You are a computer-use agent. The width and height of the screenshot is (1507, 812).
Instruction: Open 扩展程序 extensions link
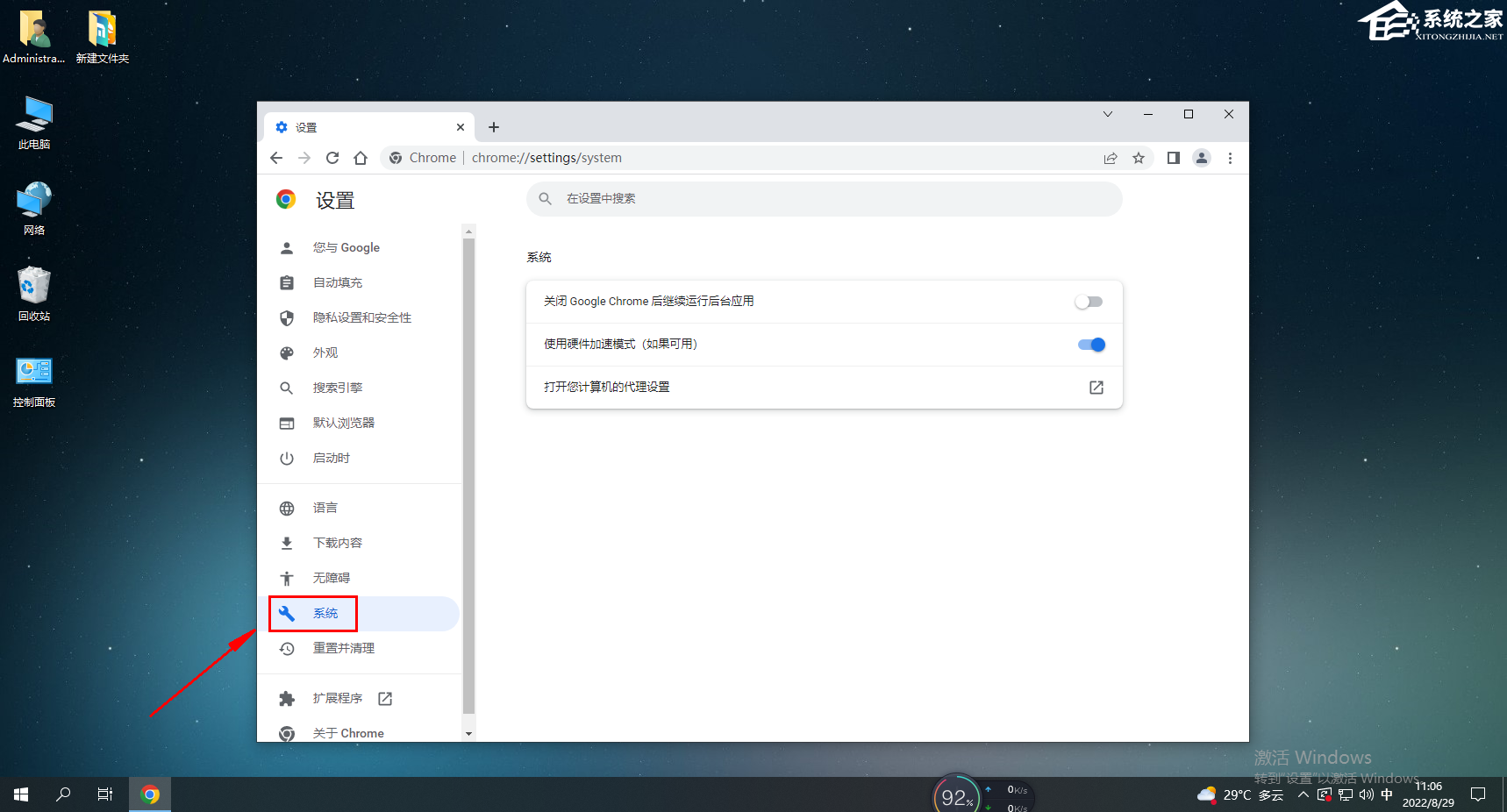(x=338, y=698)
